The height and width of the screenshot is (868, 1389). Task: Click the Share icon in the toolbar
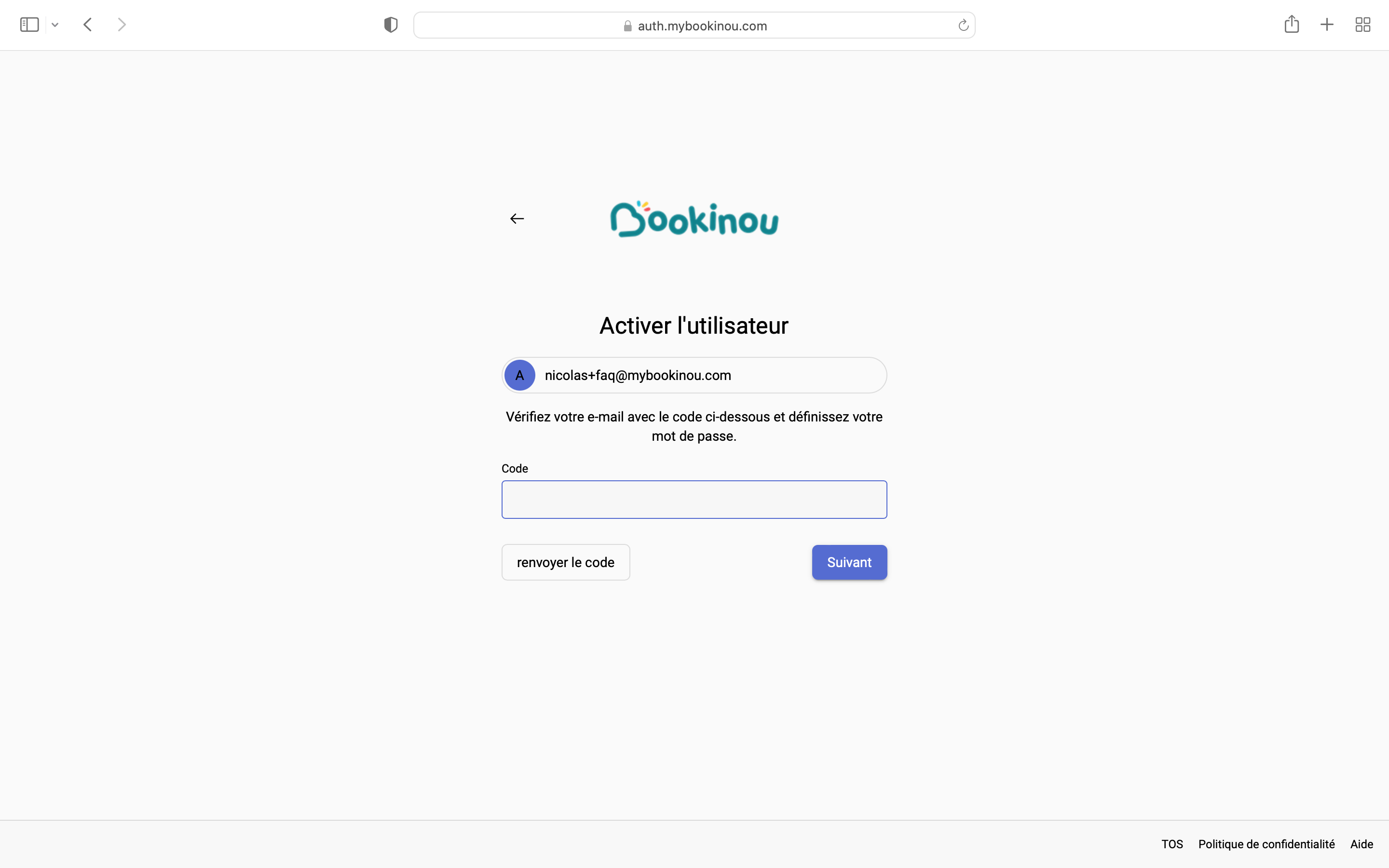[1292, 24]
